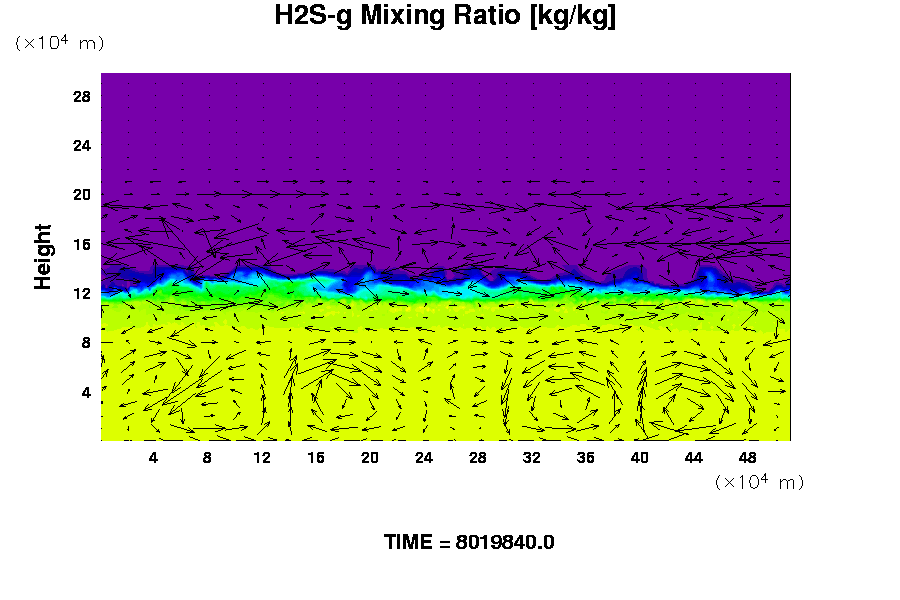Click the top-left (×10⁴ m) unit label
The image size is (900, 600).
(59, 43)
